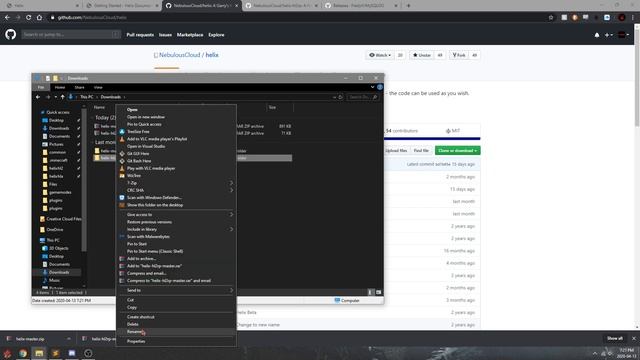Click GitHub notifications bell icon
640x360 pixels.
597,35
